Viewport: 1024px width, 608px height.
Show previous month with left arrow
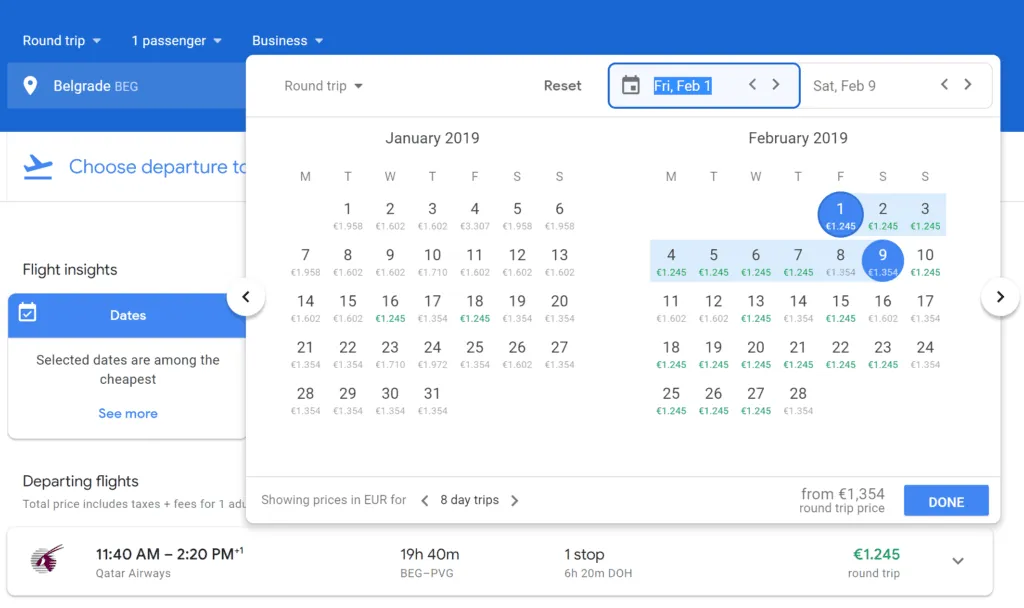(246, 297)
